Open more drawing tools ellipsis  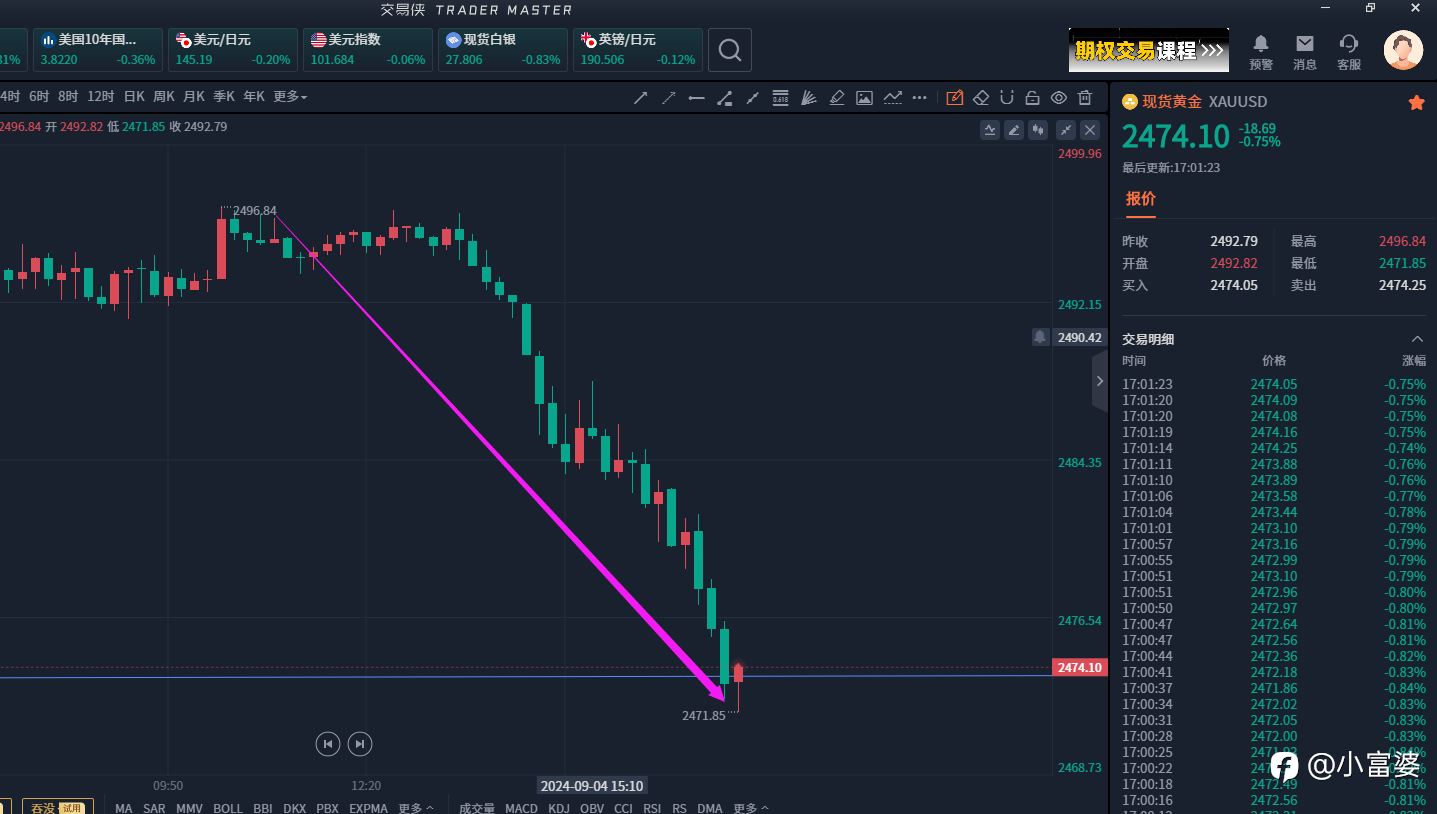(x=920, y=97)
